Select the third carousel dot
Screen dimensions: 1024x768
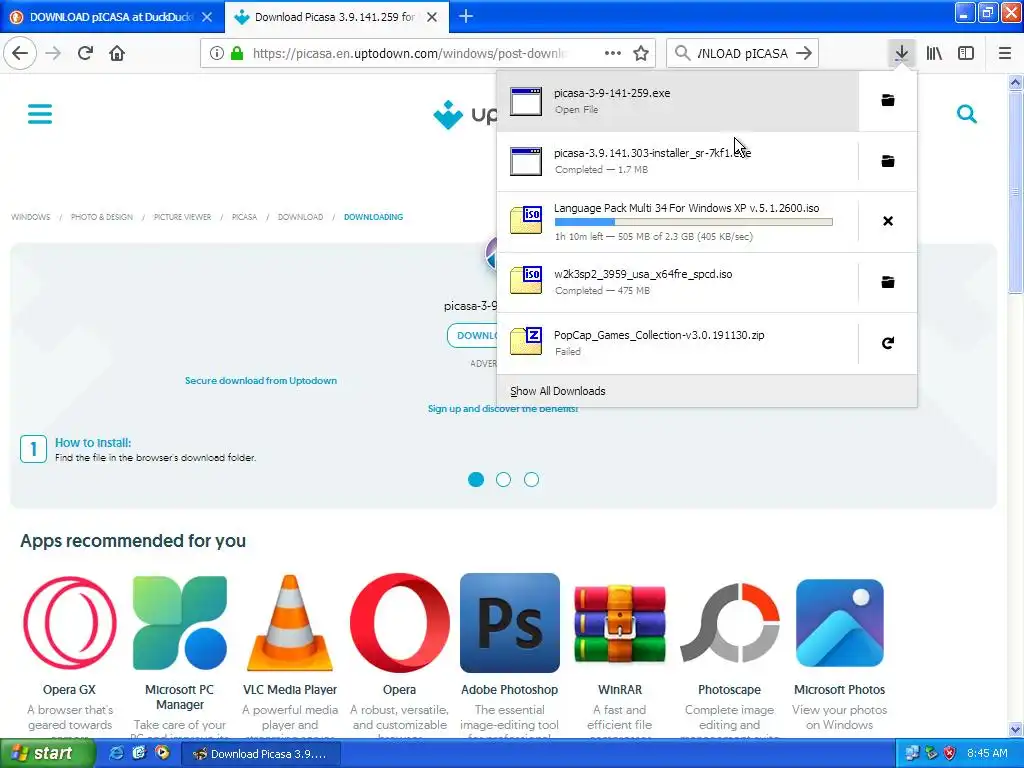pos(532,479)
